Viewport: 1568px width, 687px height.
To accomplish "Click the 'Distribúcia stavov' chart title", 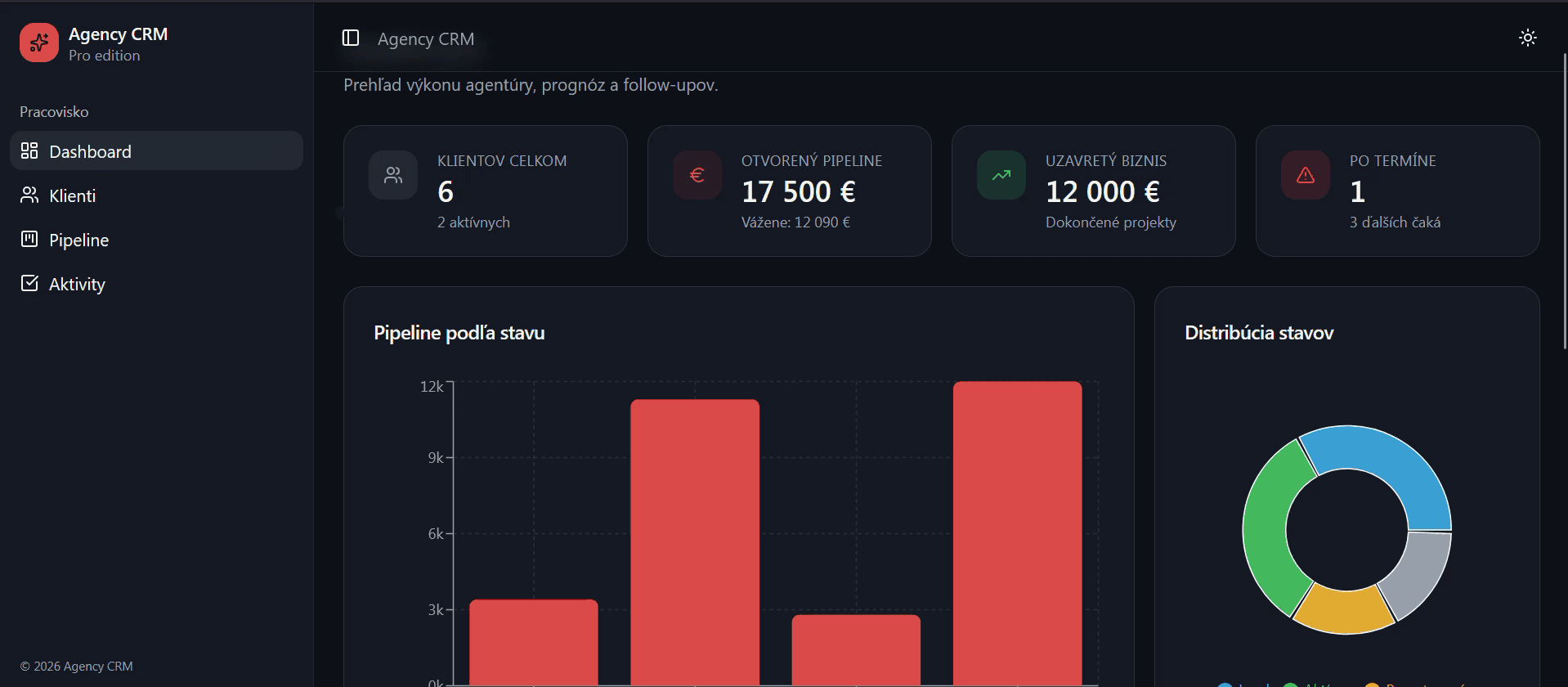I will 1259,333.
